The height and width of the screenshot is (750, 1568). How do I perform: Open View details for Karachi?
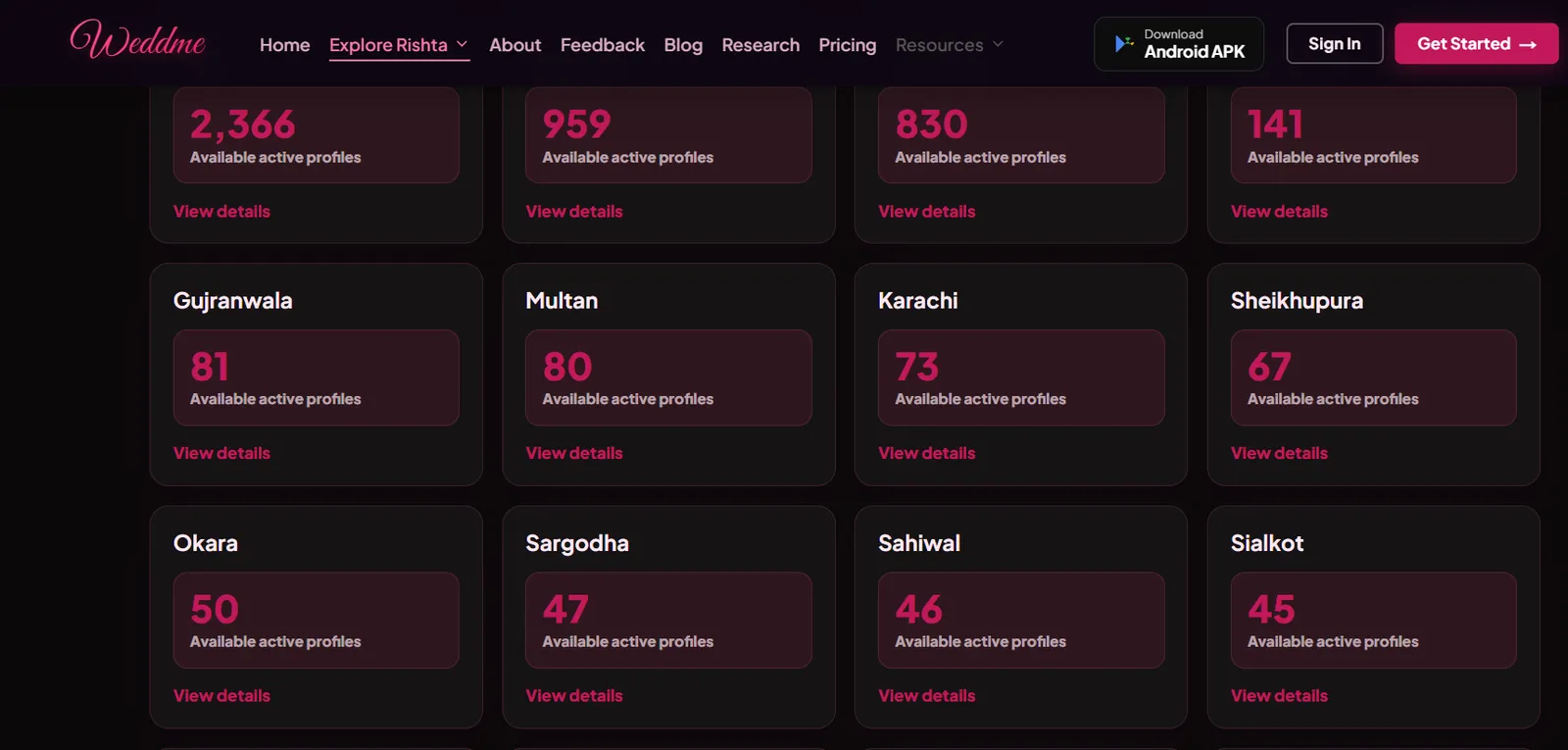(927, 453)
